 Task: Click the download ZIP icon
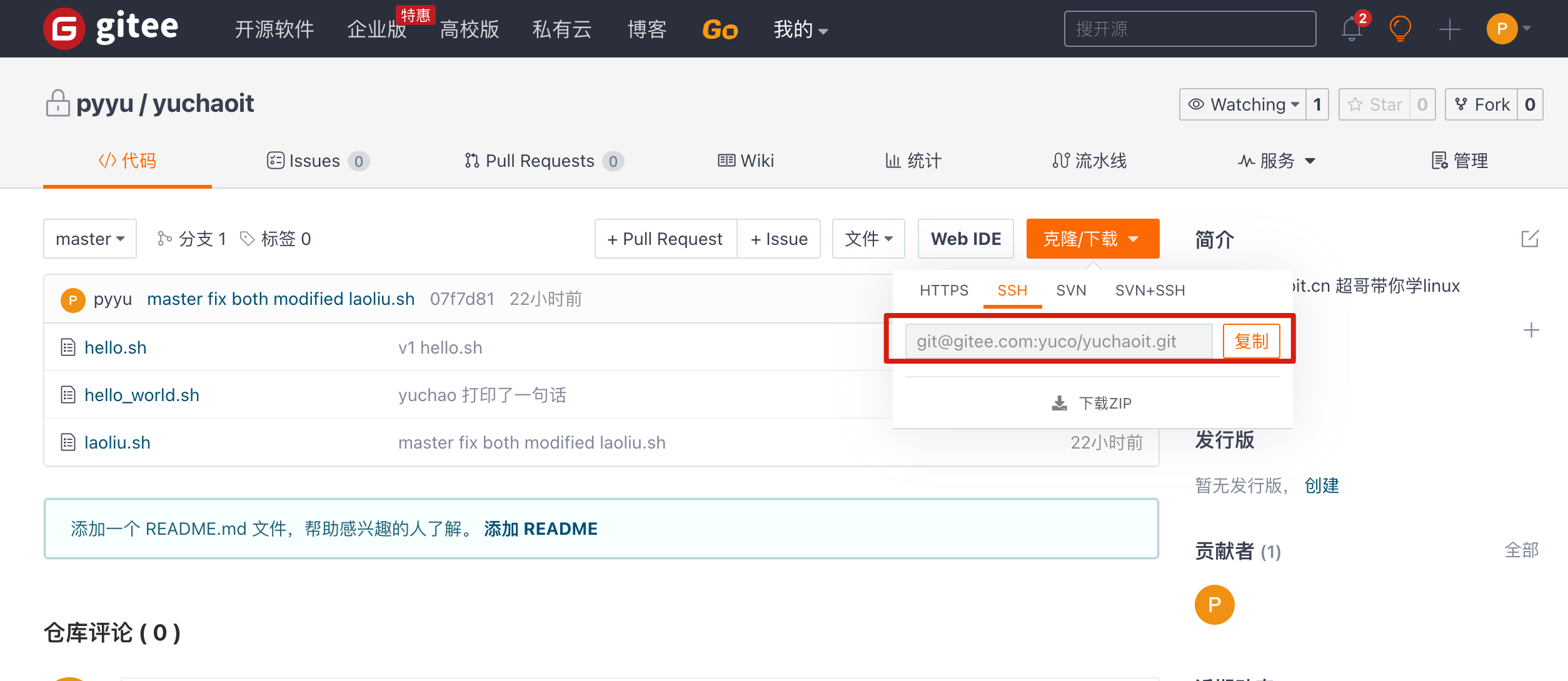[x=1060, y=404]
